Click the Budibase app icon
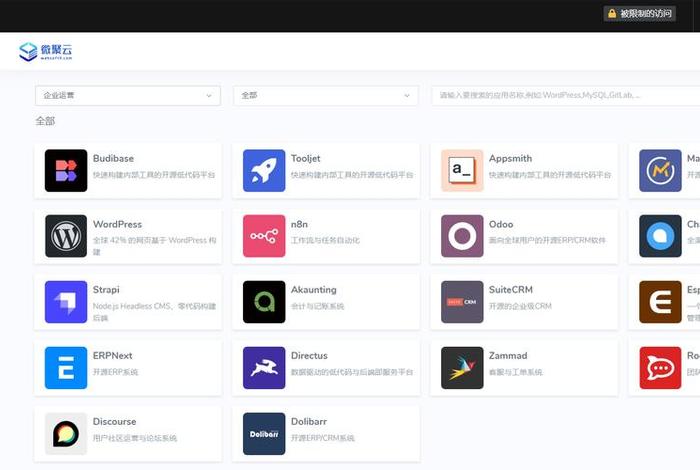 tap(66, 171)
